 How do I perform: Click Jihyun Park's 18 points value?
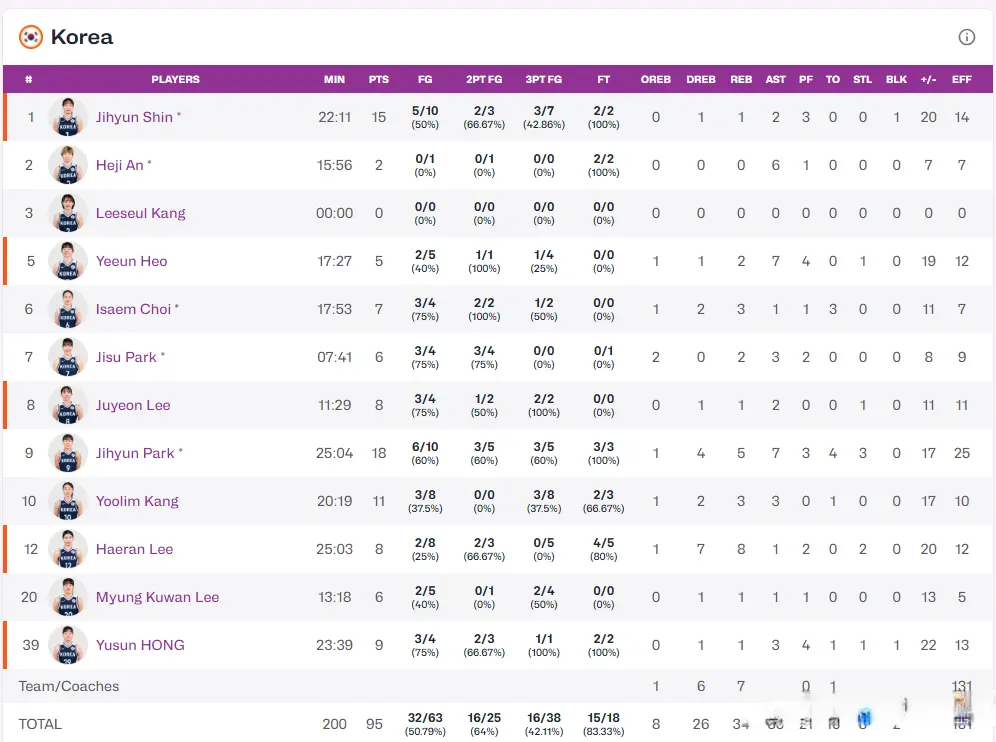coord(379,453)
